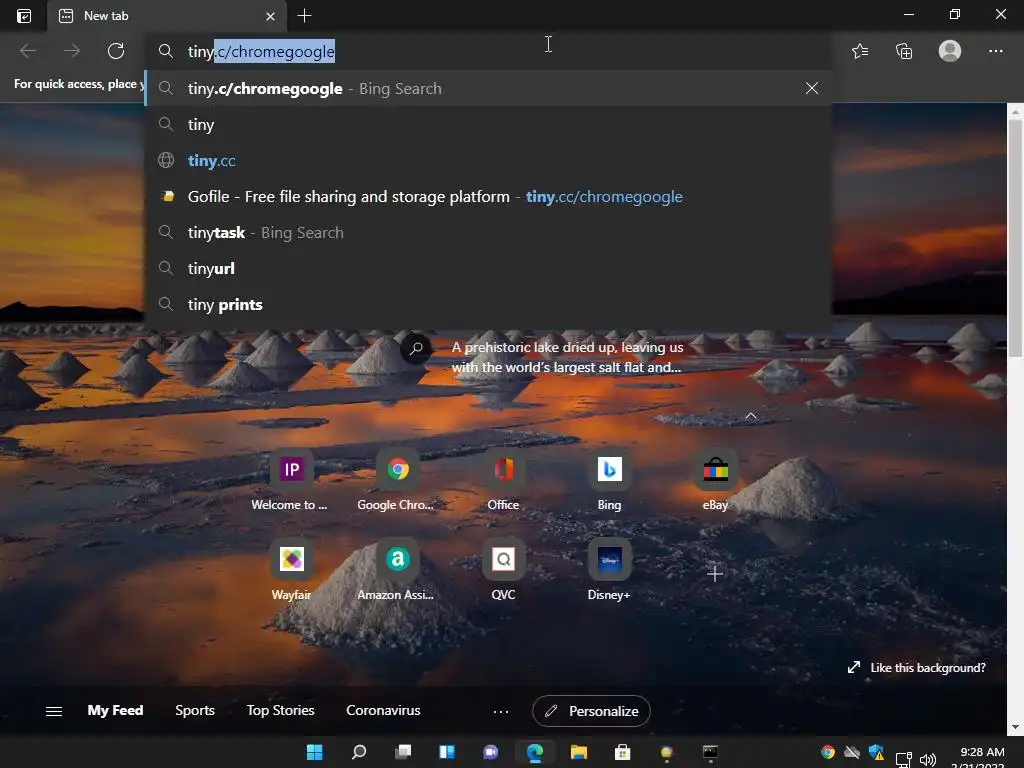Click the Personalize button
This screenshot has height=768, width=1024.
[591, 711]
